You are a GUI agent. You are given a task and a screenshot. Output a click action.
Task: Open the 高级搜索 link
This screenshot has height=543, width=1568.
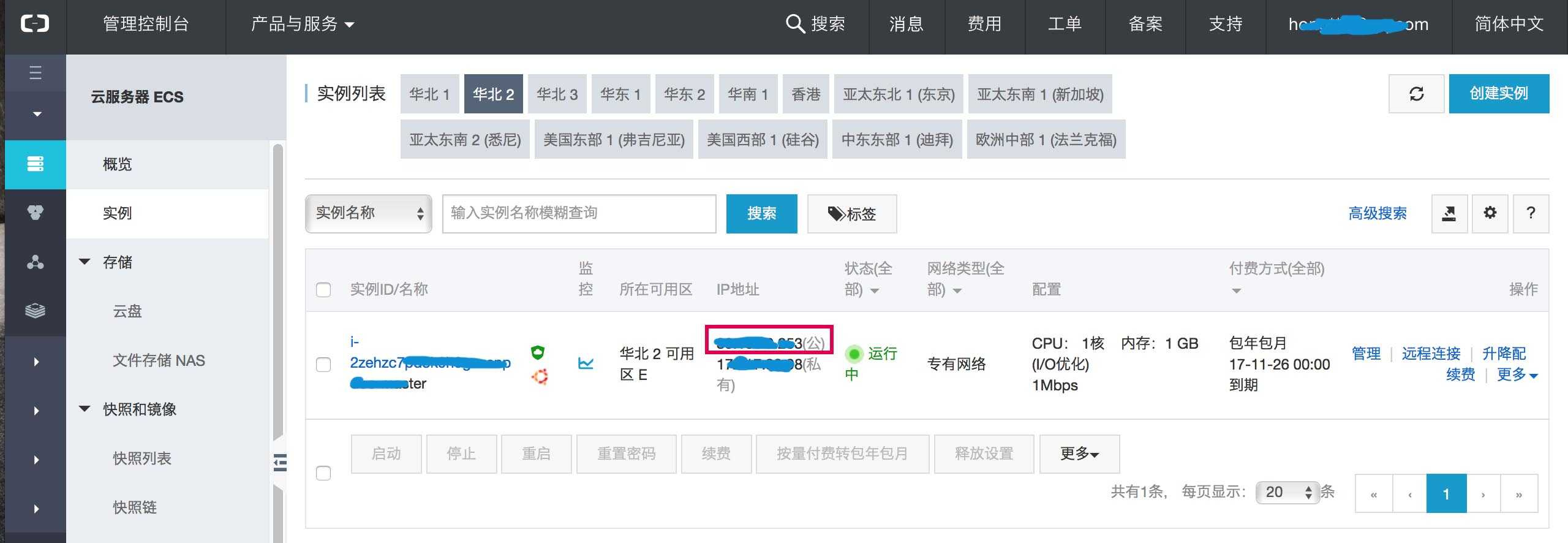pos(1377,213)
